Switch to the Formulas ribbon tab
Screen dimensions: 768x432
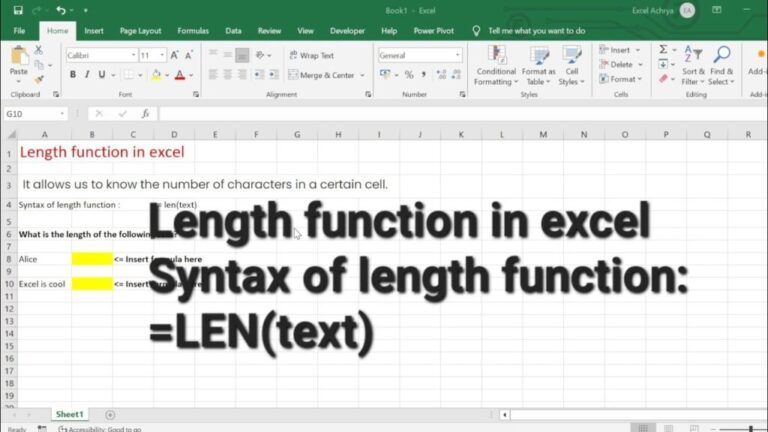coord(193,31)
